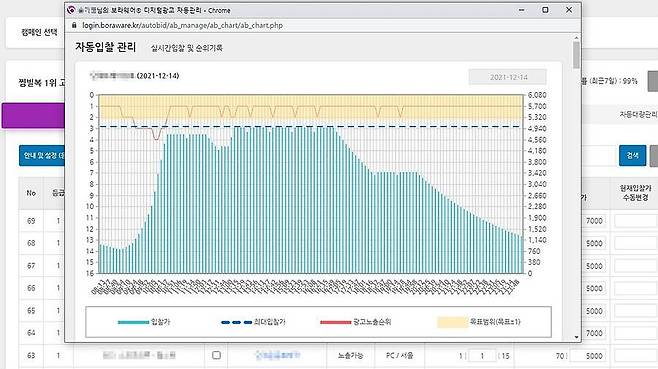658x369 pixels.
Task: Click the popup scrollbar down arrow
Action: pos(576,337)
